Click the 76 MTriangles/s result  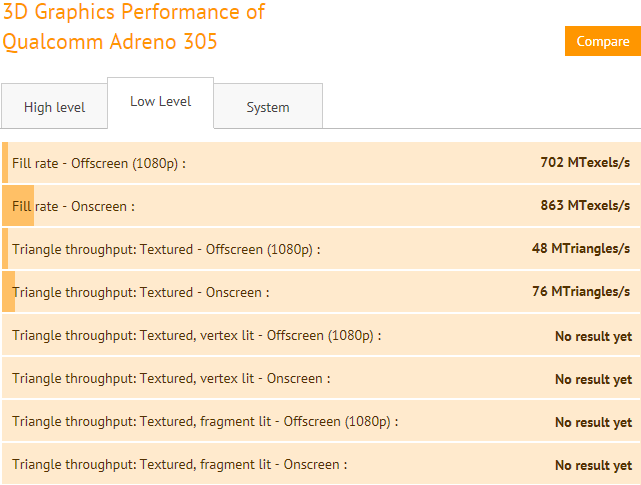tap(581, 292)
